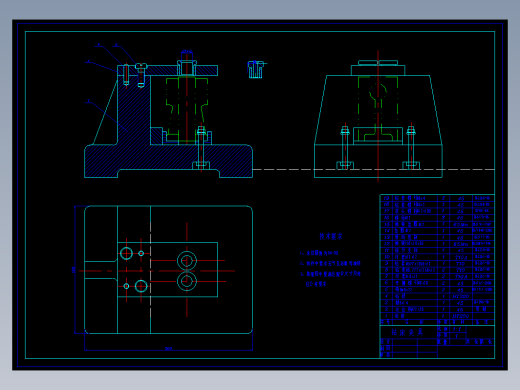The image size is (520, 390).
Task: Click the 1:1 scale cell in title block
Action: [x=458, y=329]
